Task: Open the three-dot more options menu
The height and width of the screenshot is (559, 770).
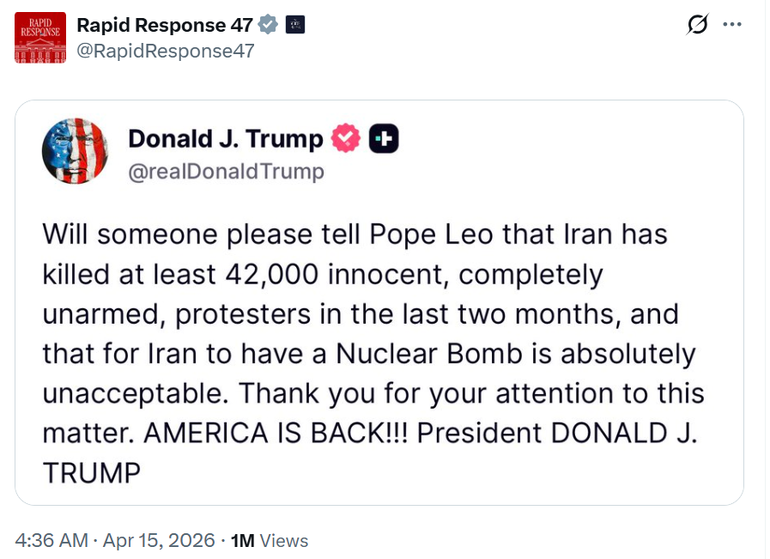Action: (733, 25)
